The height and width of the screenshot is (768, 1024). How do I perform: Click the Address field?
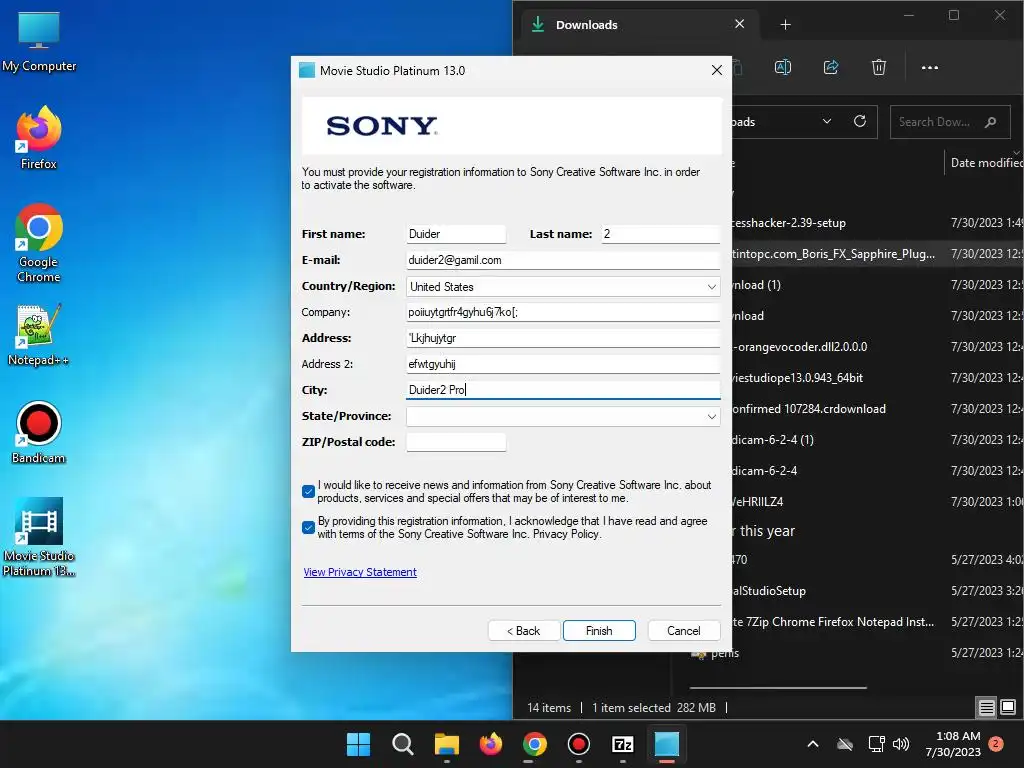coord(563,338)
